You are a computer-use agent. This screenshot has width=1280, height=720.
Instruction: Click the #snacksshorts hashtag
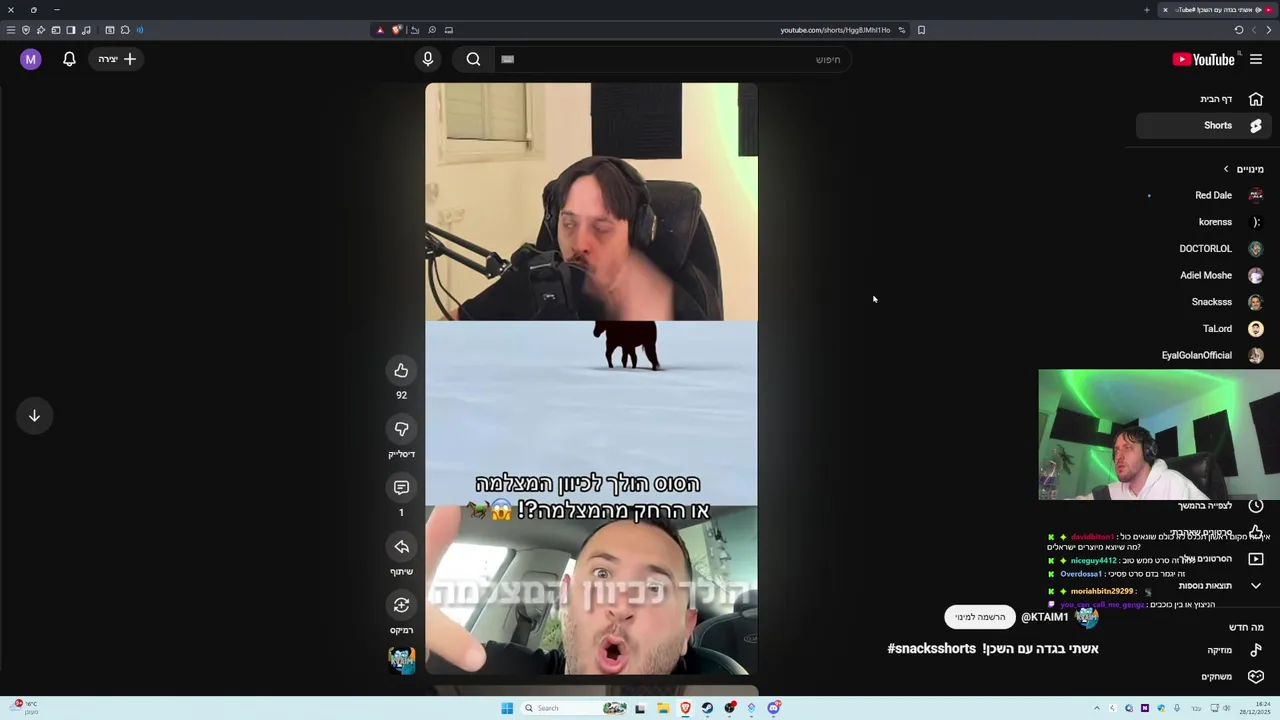(931, 649)
